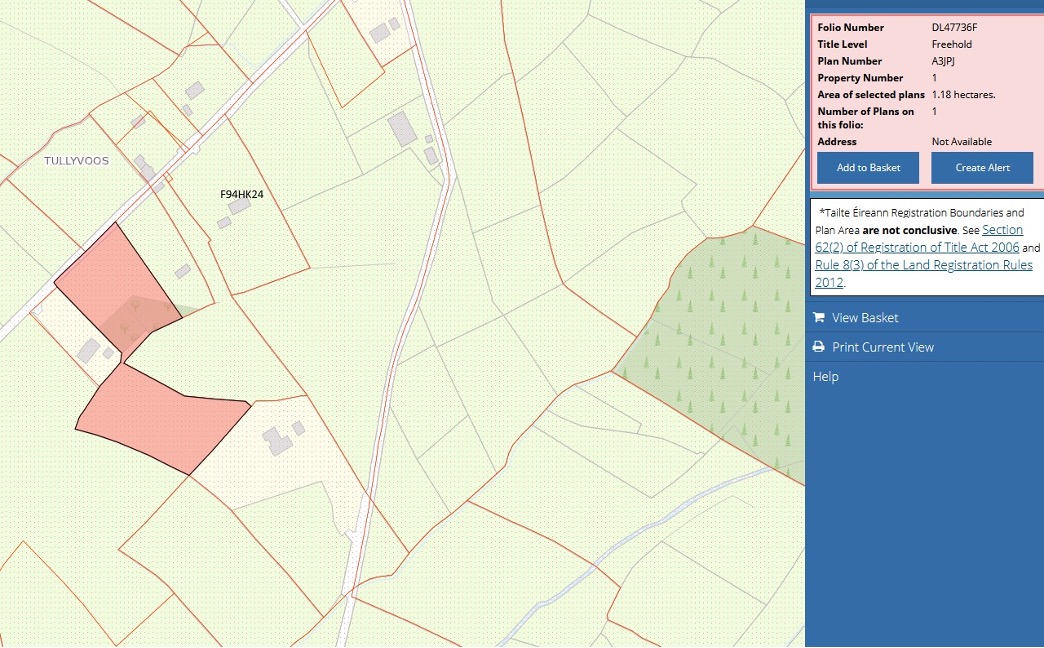1044x648 pixels.
Task: Click the 1.18 hectares area value
Action: click(963, 95)
